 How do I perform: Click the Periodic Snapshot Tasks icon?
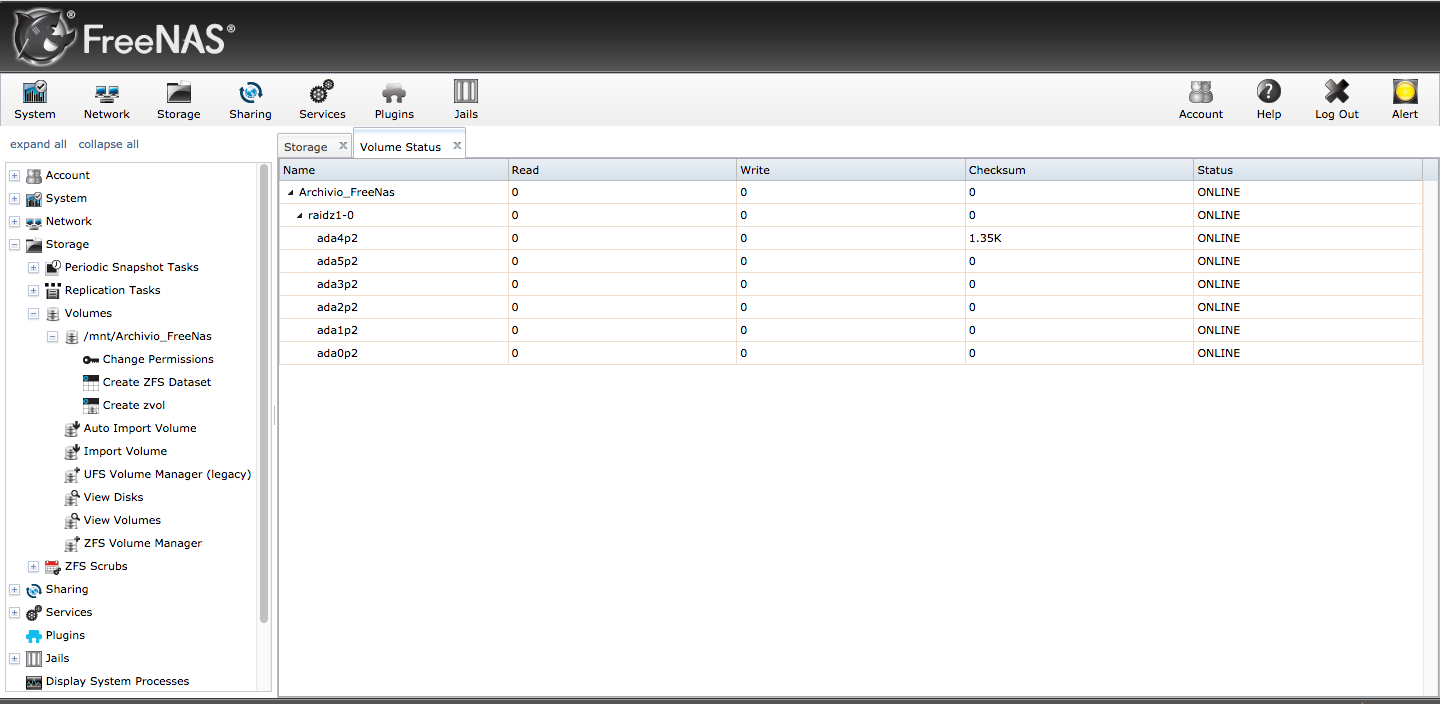pos(53,267)
